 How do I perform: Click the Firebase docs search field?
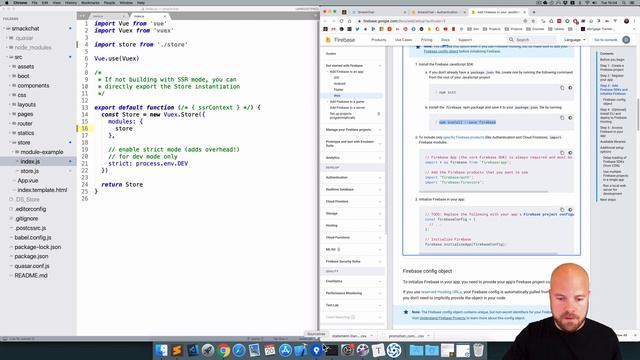point(531,40)
